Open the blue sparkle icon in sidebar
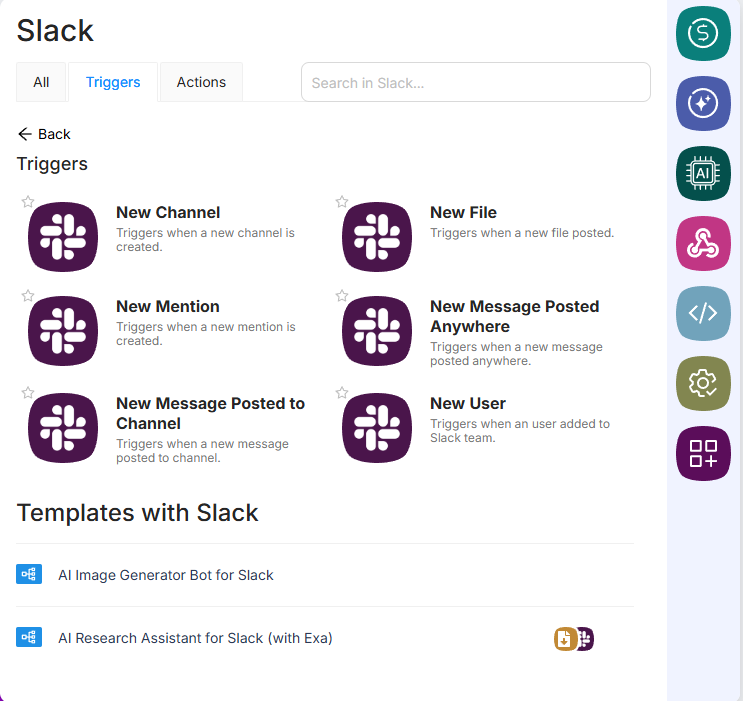 point(703,103)
